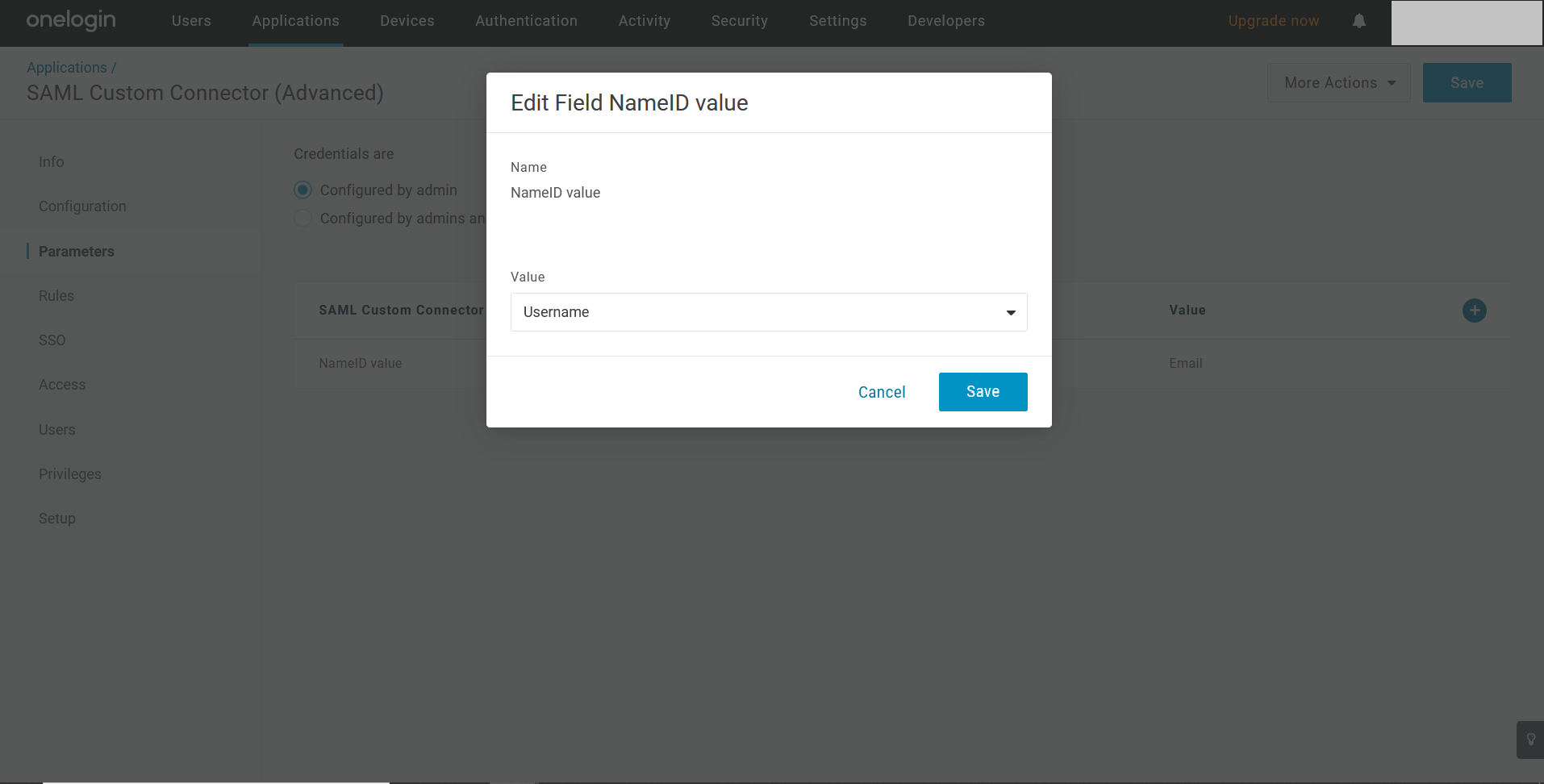Expand the More Actions dropdown
This screenshot has width=1544, height=784.
[x=1338, y=83]
